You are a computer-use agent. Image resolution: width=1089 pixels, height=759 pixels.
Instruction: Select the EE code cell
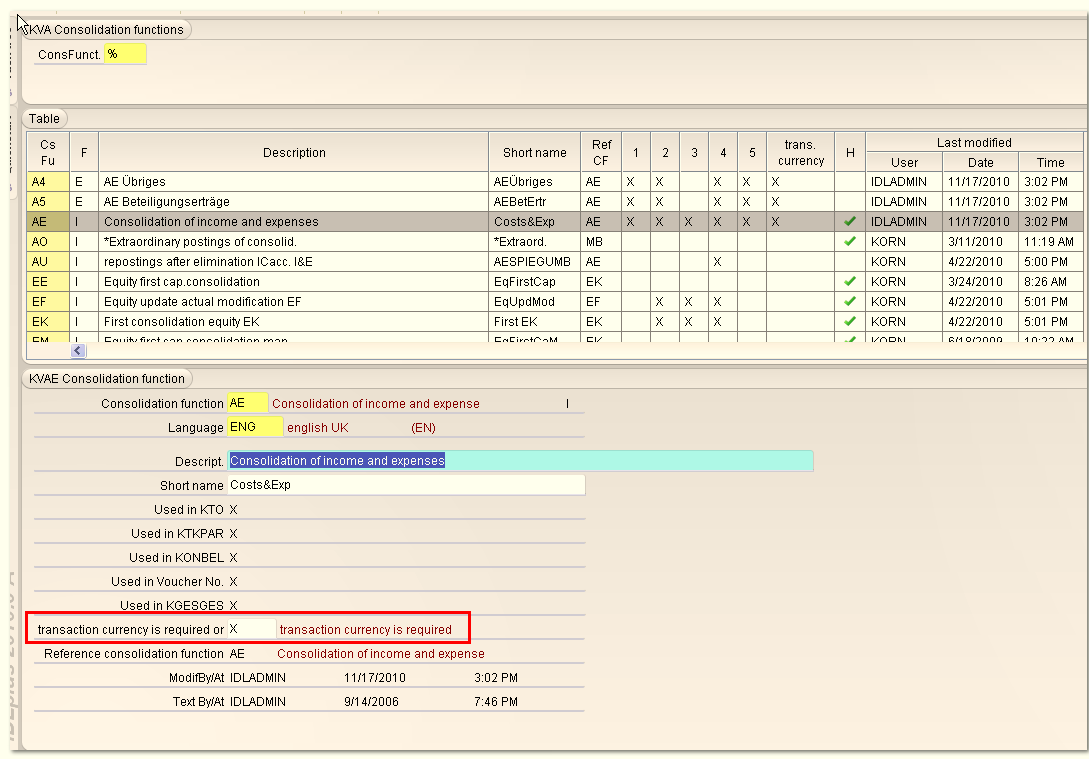(48, 282)
